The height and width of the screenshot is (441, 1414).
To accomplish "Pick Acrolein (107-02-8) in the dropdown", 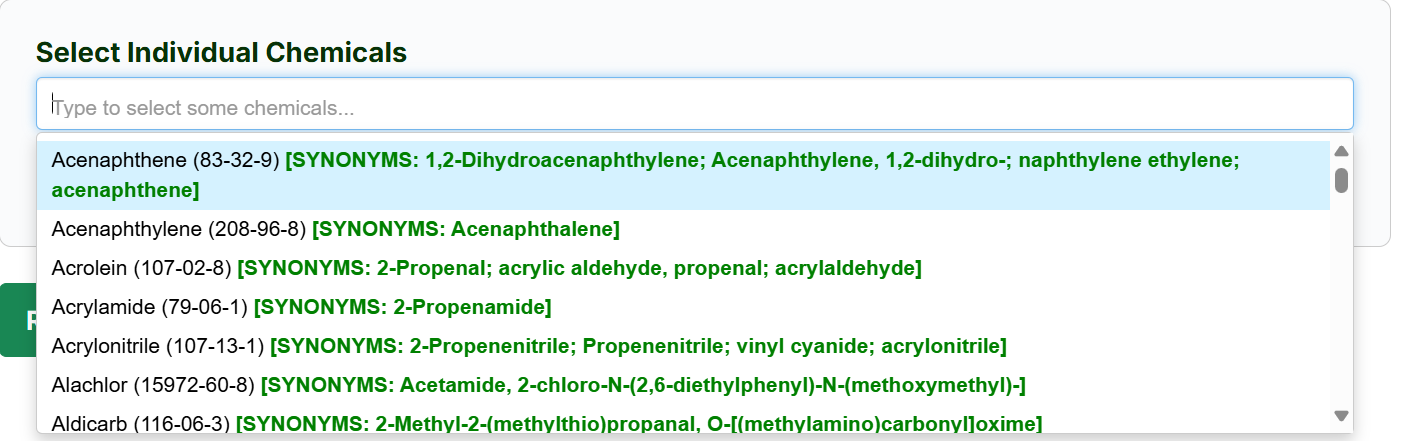I will coord(141,268).
